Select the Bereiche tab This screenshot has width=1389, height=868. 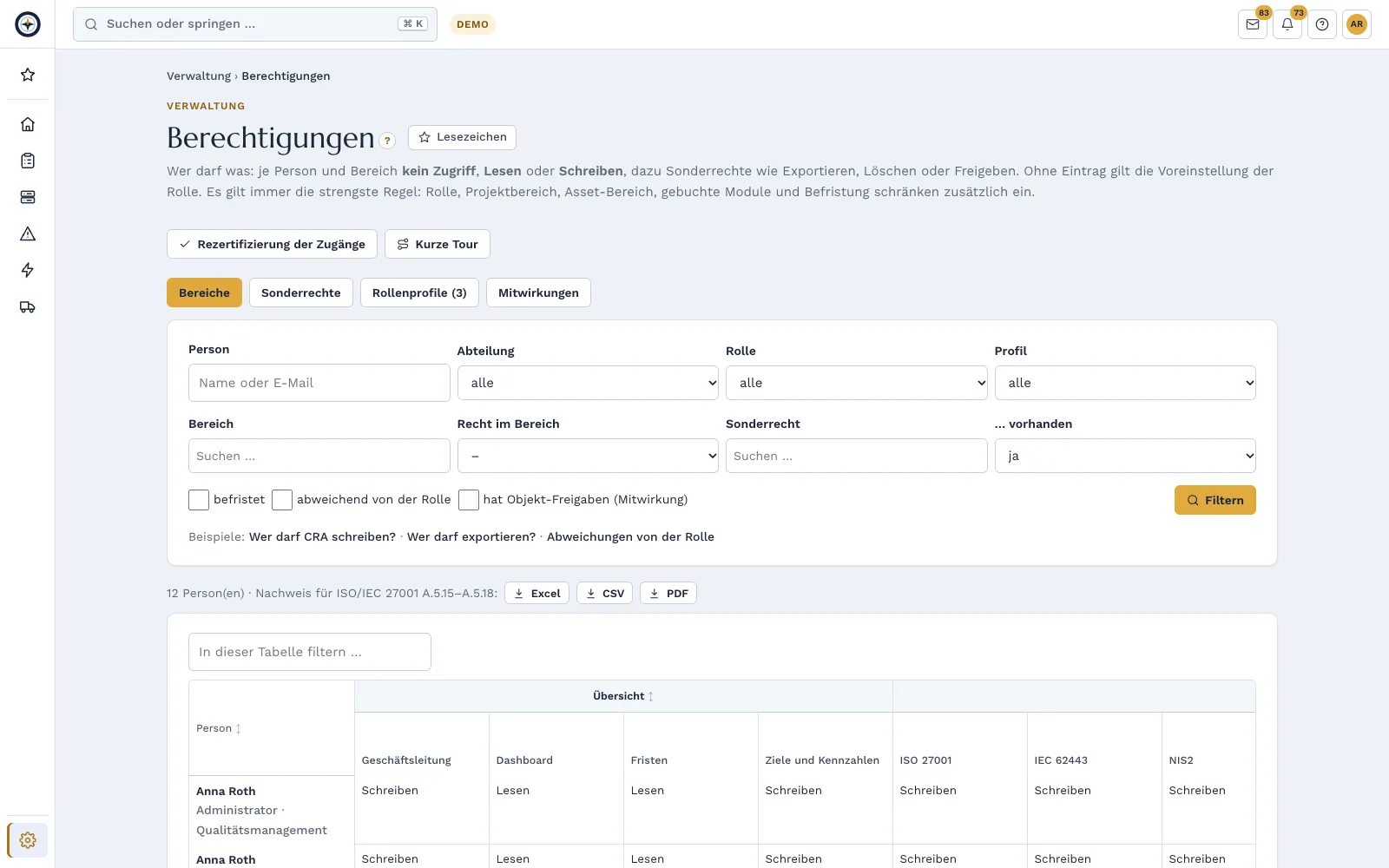(x=204, y=293)
